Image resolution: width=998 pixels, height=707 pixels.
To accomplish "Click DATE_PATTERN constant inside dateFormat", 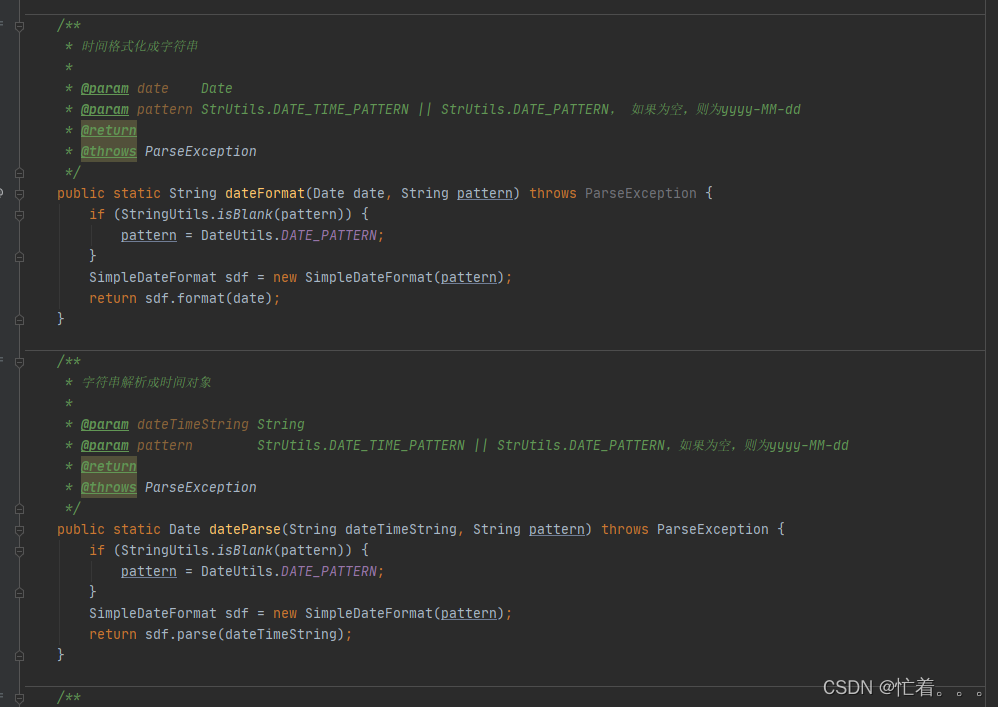I will (329, 235).
